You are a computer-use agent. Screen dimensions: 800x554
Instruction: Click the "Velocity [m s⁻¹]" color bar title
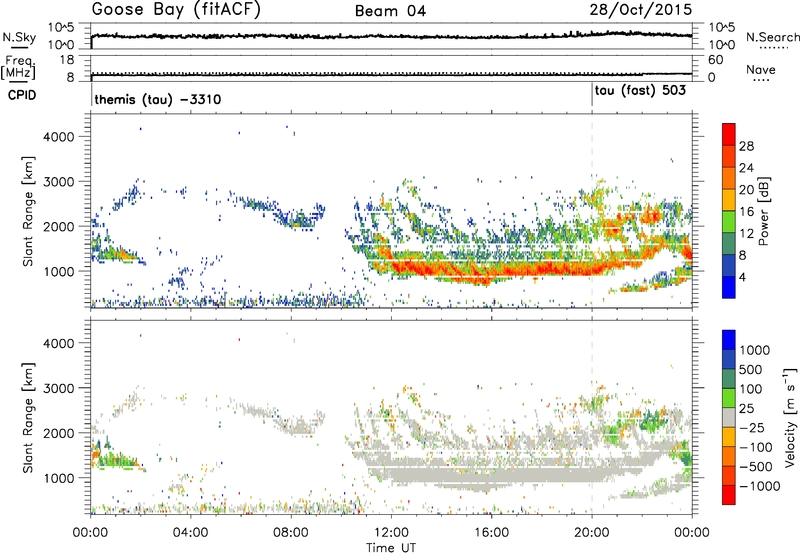(x=790, y=417)
